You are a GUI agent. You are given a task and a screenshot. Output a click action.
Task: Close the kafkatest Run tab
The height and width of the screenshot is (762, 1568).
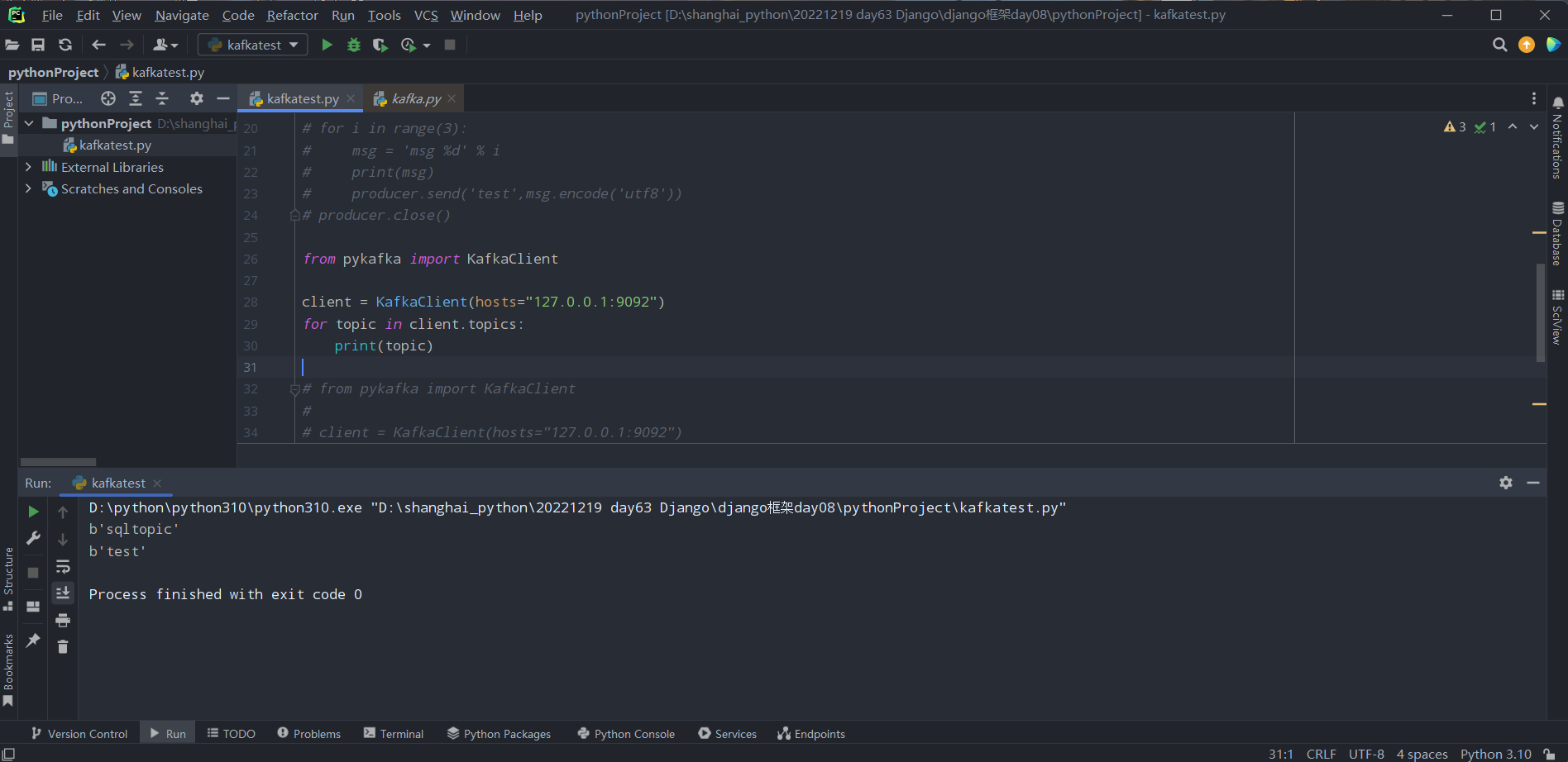click(x=157, y=483)
